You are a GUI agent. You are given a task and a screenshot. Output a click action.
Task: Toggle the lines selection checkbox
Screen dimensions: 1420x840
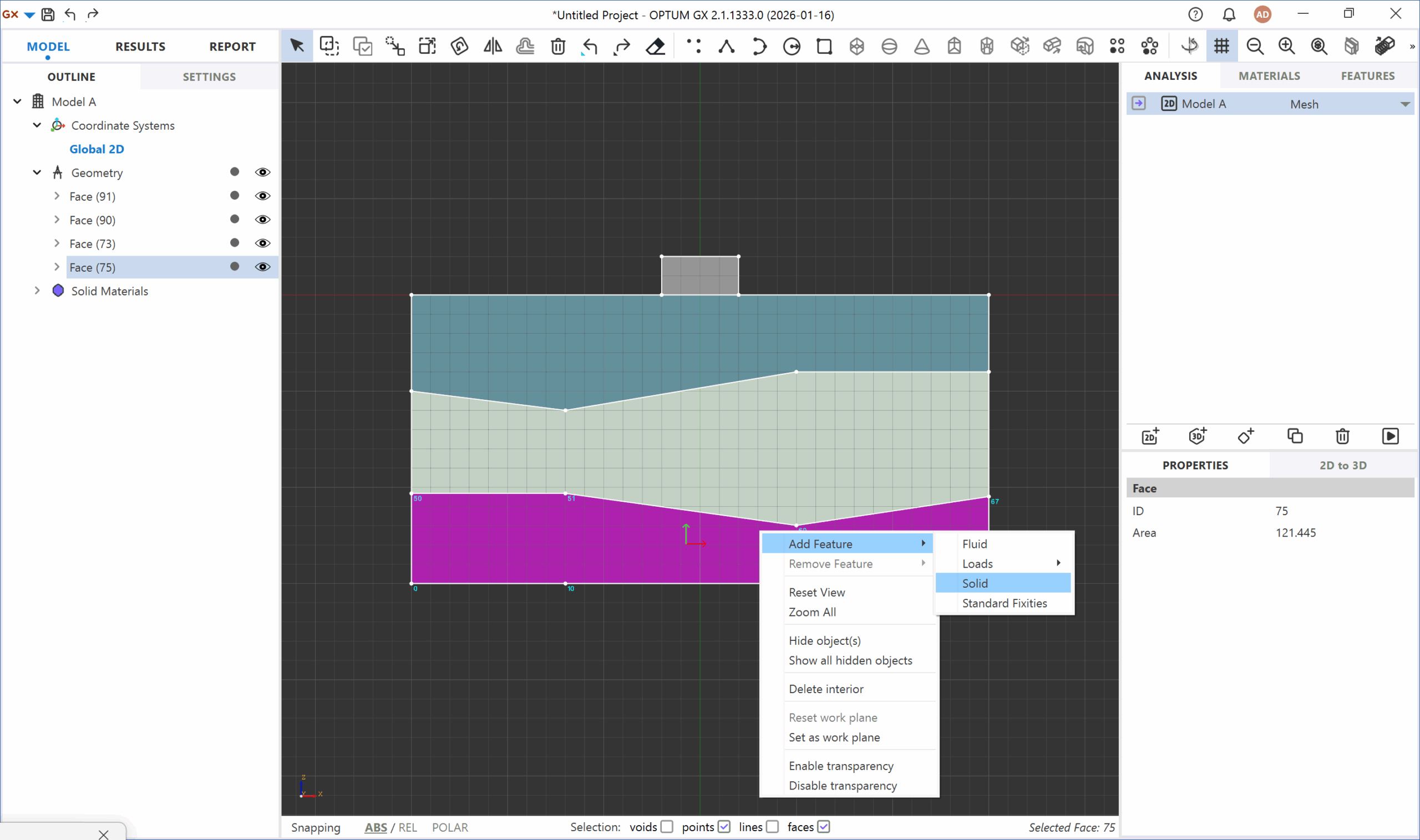(x=772, y=827)
